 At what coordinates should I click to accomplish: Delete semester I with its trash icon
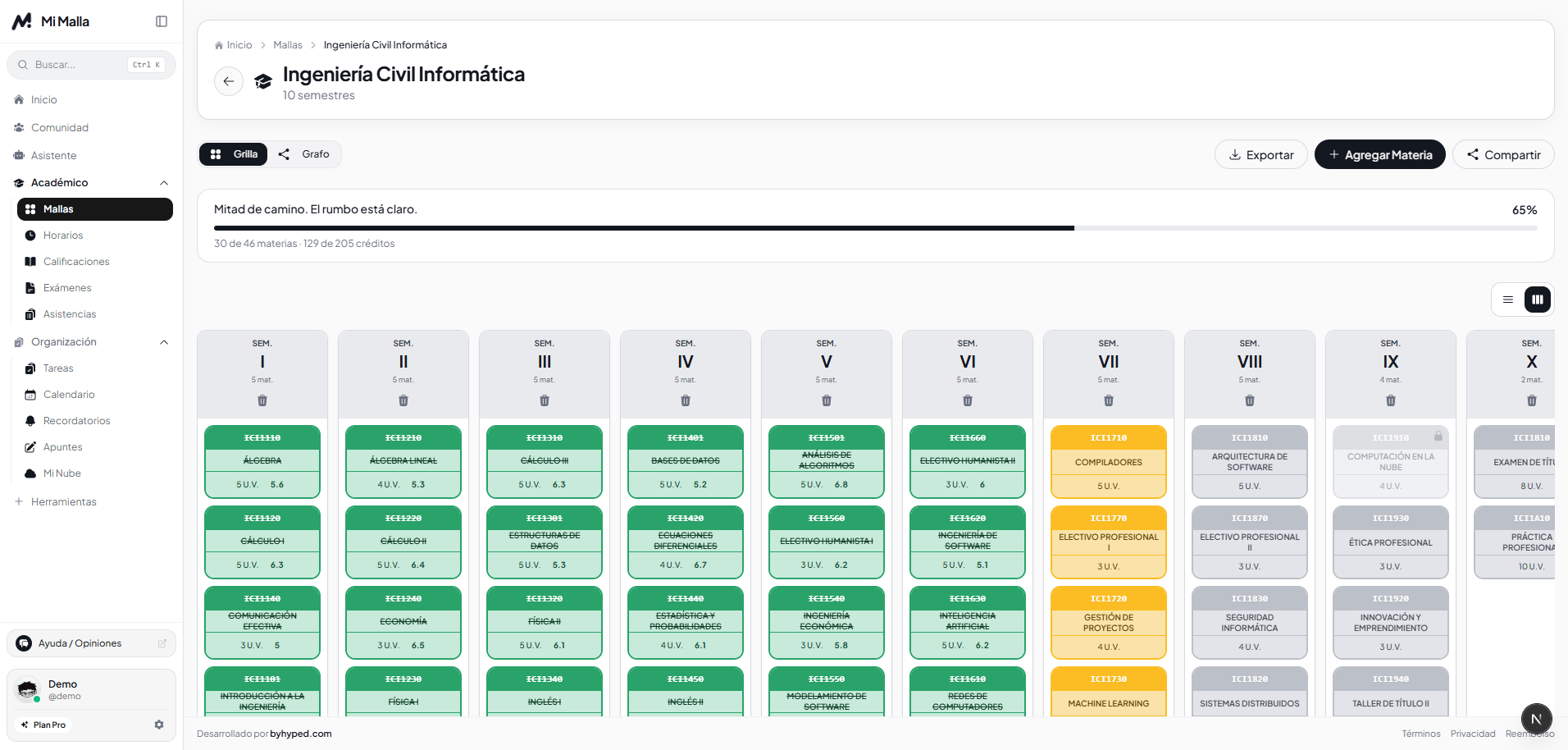[x=262, y=400]
